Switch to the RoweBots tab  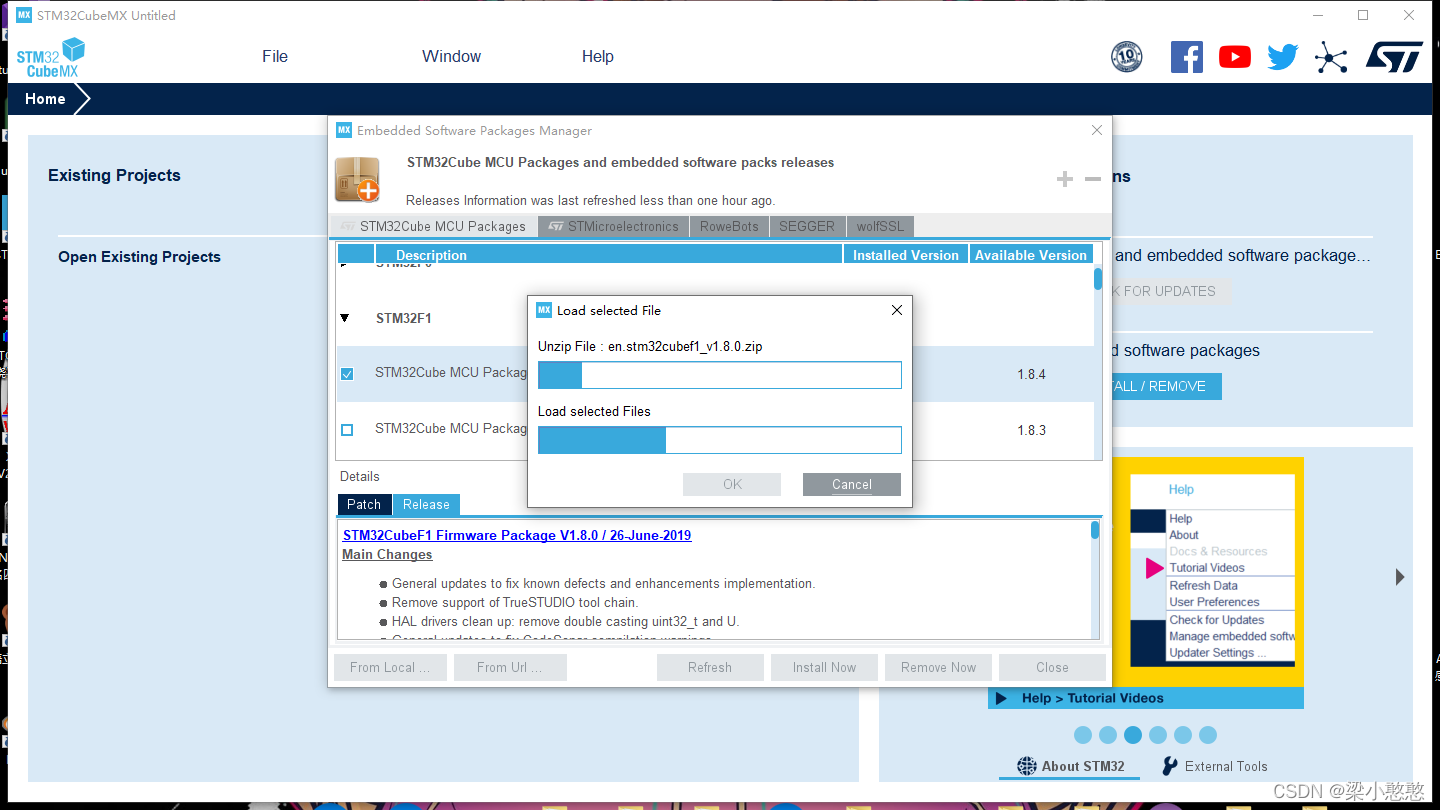(729, 226)
